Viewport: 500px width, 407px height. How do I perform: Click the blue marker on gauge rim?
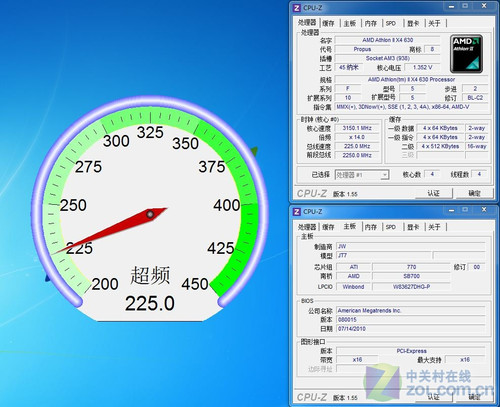48,277
